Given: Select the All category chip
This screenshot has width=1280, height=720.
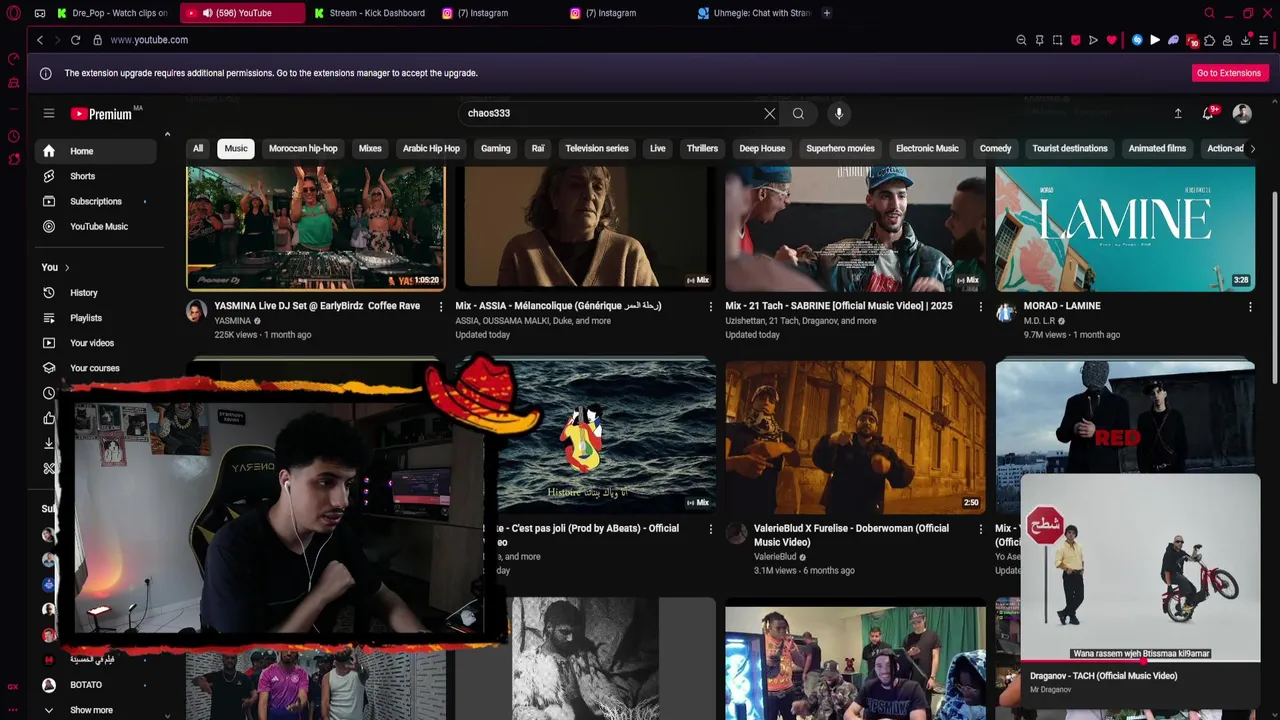Looking at the screenshot, I should [x=198, y=148].
